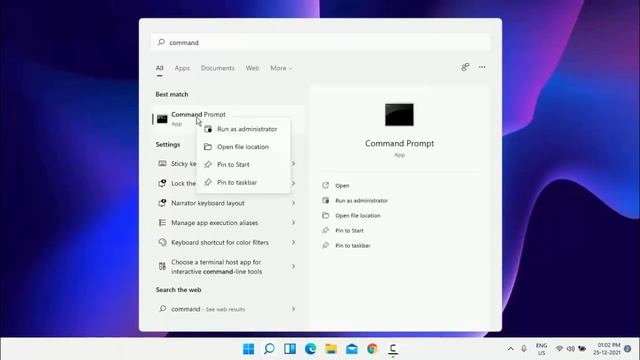Open File Explorer from taskbar

331,349
